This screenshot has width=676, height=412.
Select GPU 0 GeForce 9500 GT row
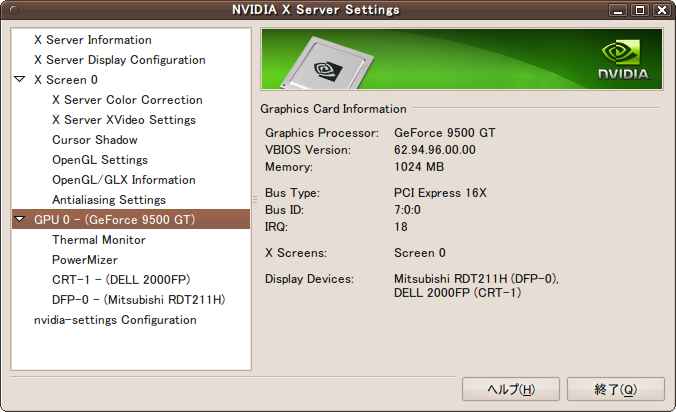[x=114, y=220]
